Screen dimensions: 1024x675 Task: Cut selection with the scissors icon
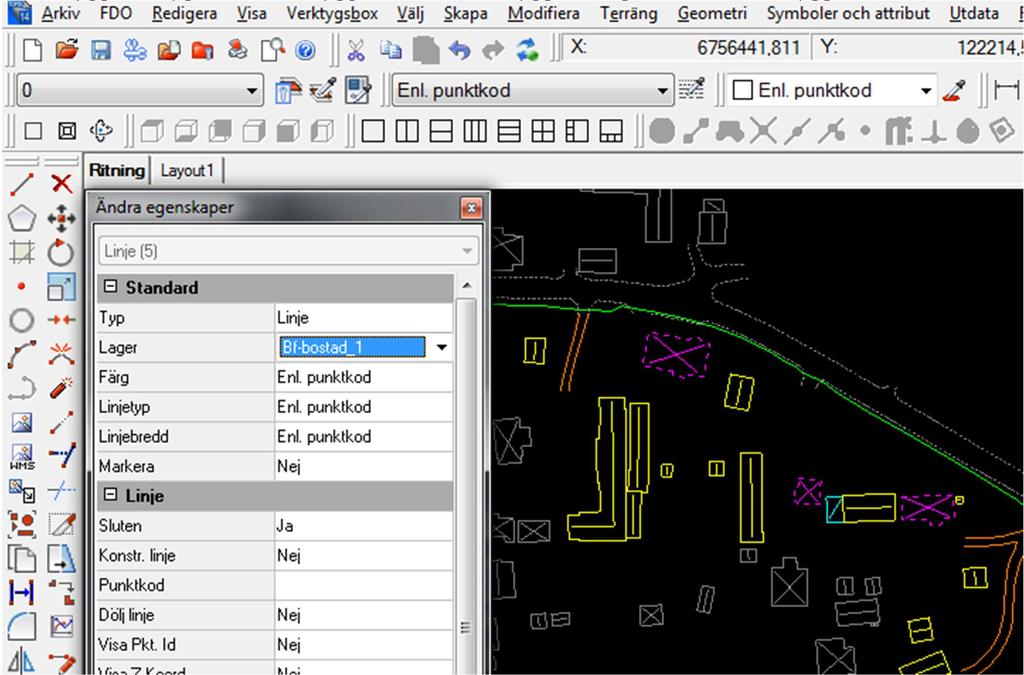(x=356, y=50)
